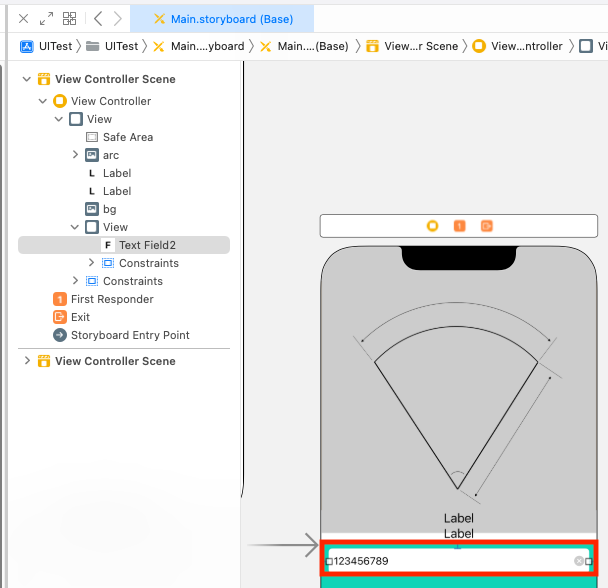The height and width of the screenshot is (588, 608).
Task: Click the text field clear button
Action: click(x=579, y=561)
